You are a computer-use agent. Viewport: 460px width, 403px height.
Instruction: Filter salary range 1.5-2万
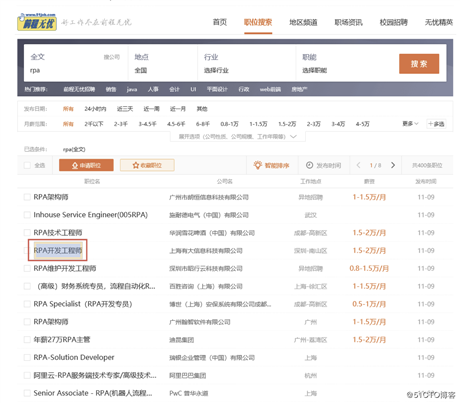point(287,124)
